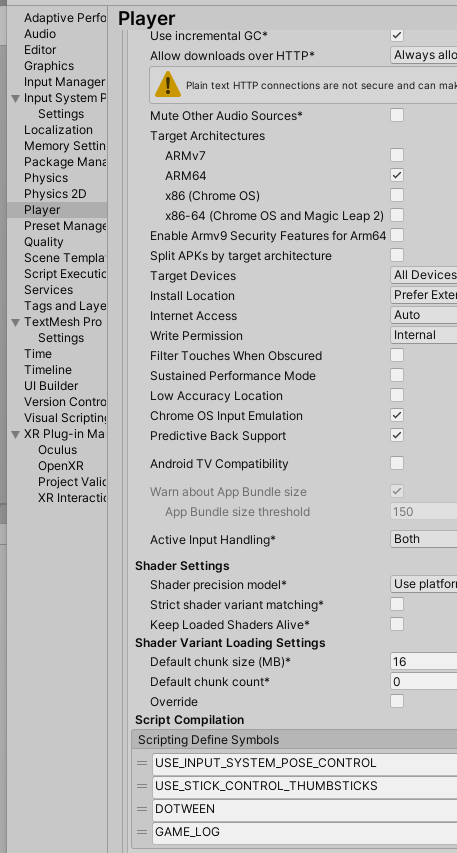The image size is (457, 853).
Task: Grab the drag handle beside GAME_LOG
Action: pyautogui.click(x=142, y=832)
